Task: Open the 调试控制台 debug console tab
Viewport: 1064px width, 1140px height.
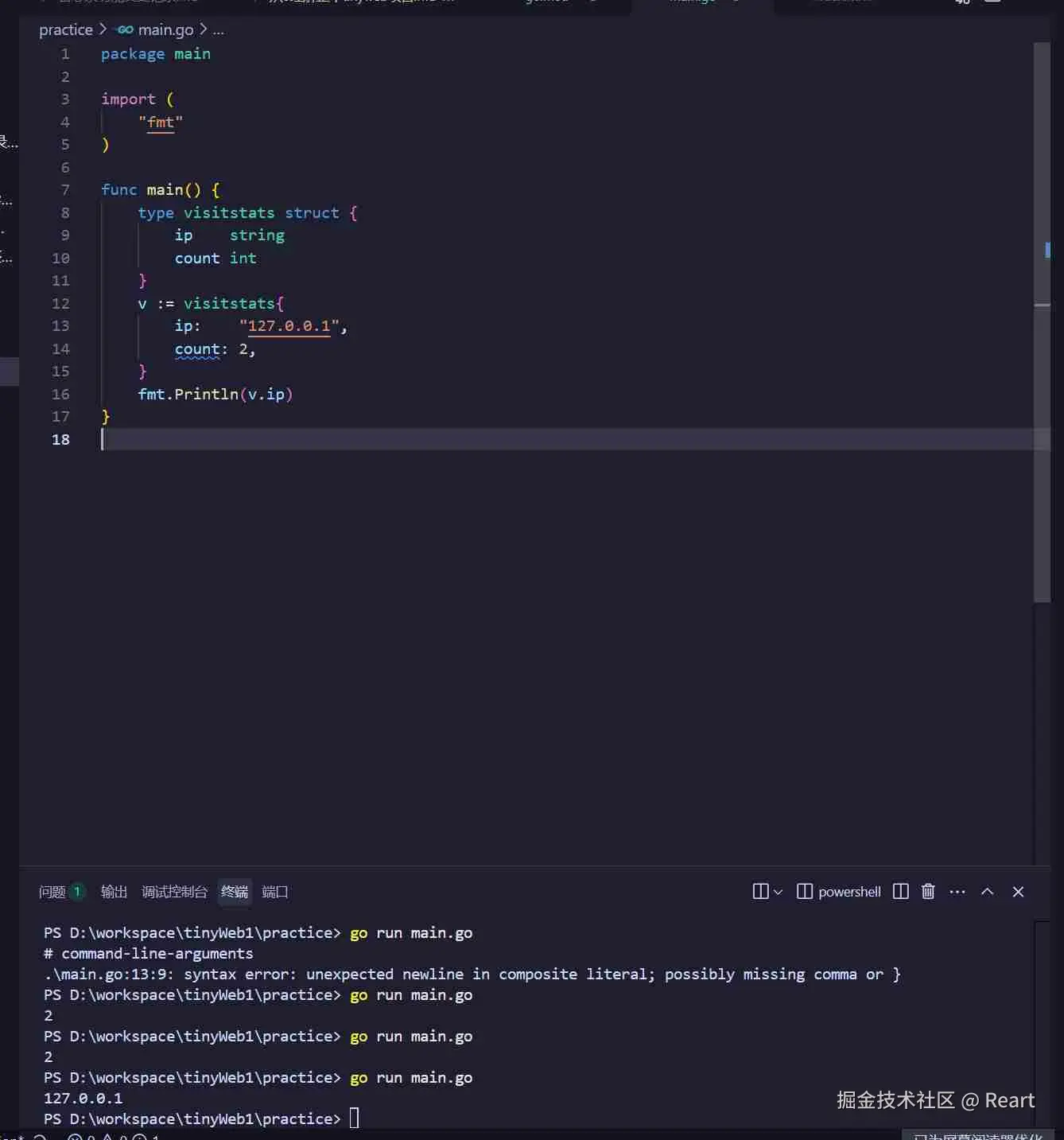Action: coord(174,892)
